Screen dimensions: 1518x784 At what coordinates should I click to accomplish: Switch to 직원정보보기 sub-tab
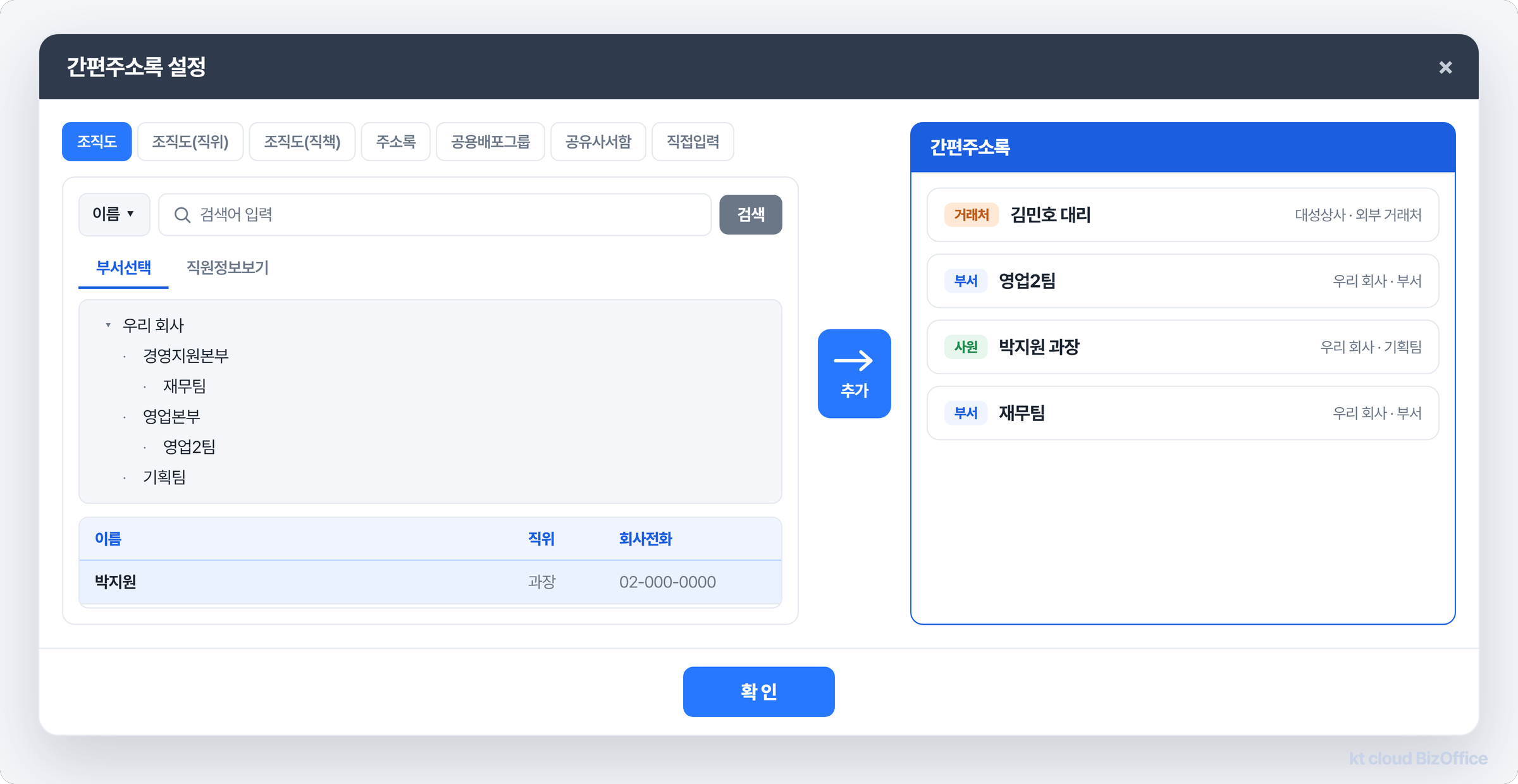[x=228, y=268]
